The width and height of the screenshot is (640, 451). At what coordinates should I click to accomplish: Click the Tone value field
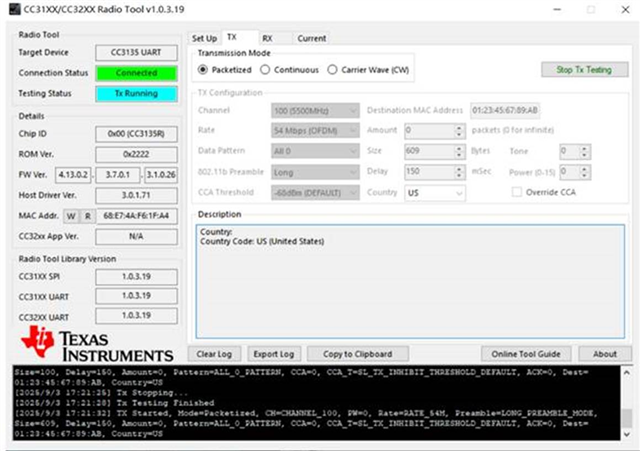pos(569,151)
